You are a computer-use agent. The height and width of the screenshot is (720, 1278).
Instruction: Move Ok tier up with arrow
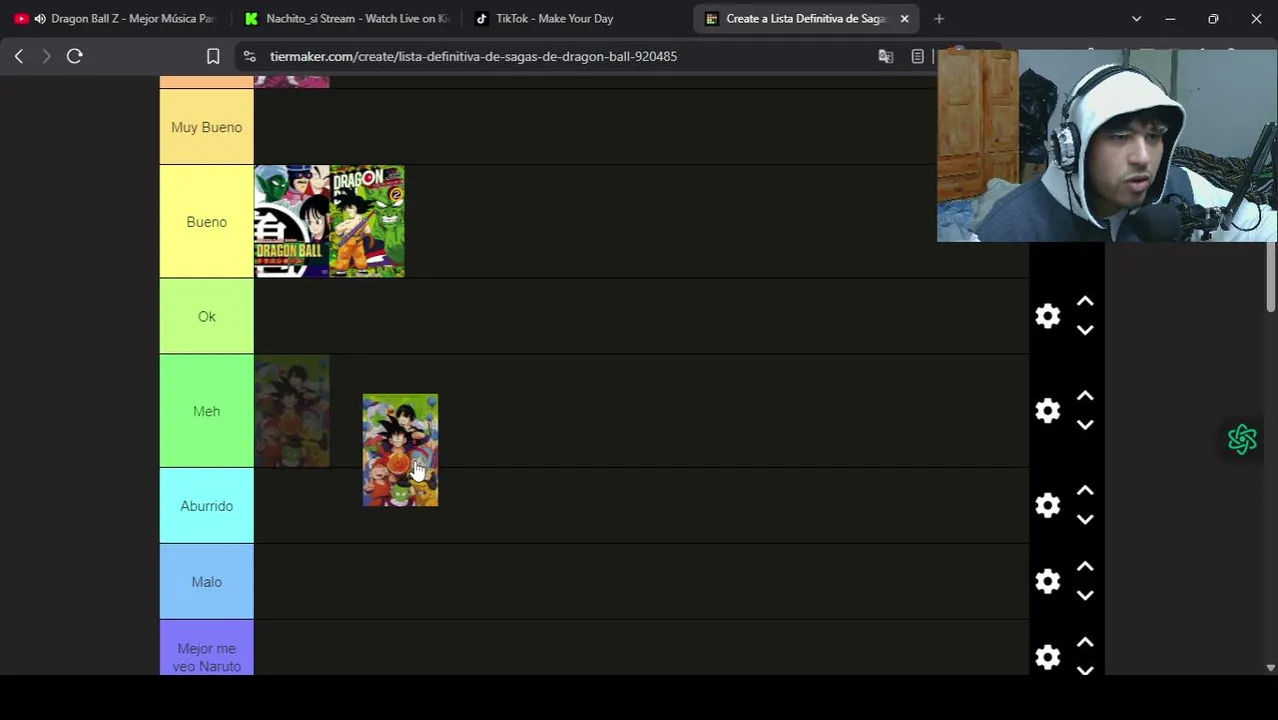click(x=1085, y=302)
